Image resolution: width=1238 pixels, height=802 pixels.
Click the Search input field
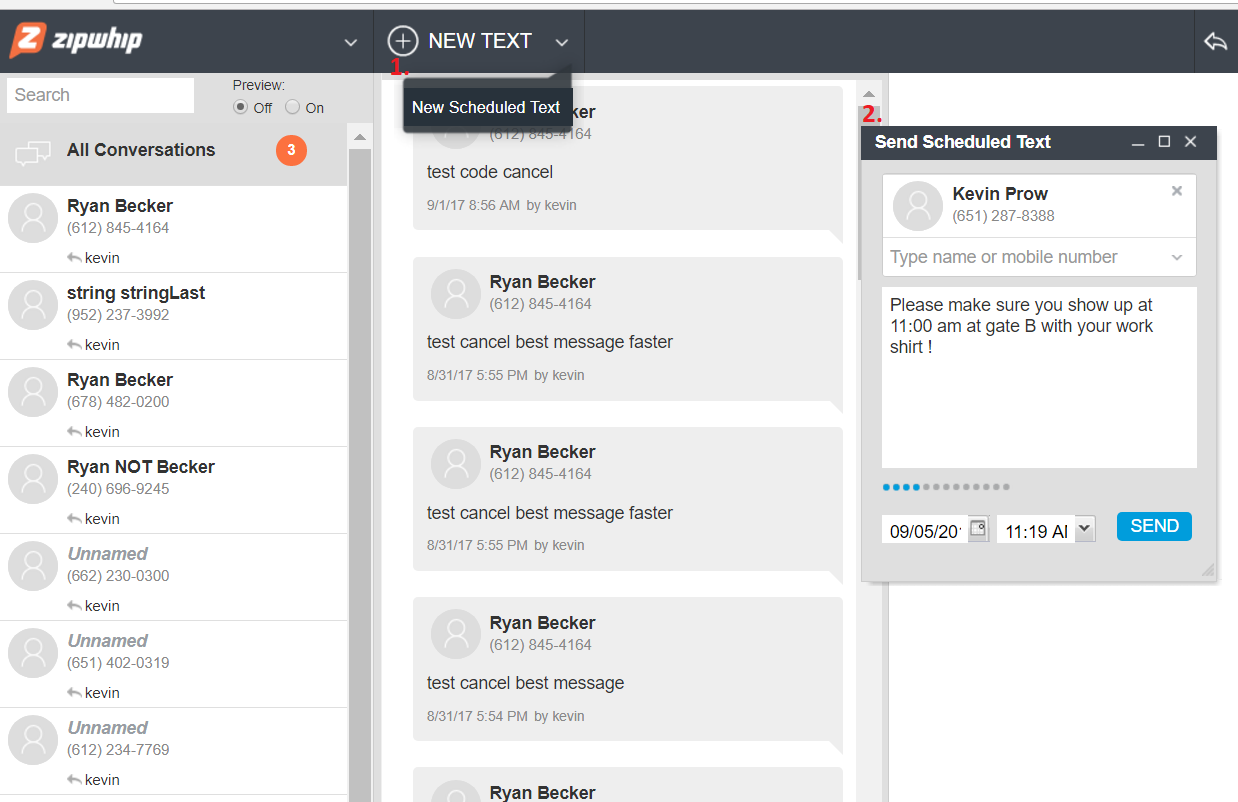(x=100, y=95)
